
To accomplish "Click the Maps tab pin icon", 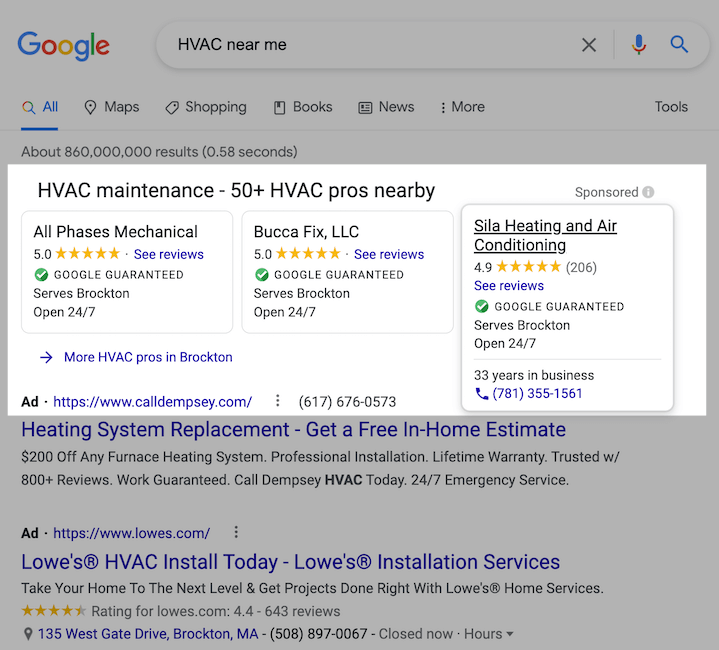I will pyautogui.click(x=90, y=107).
